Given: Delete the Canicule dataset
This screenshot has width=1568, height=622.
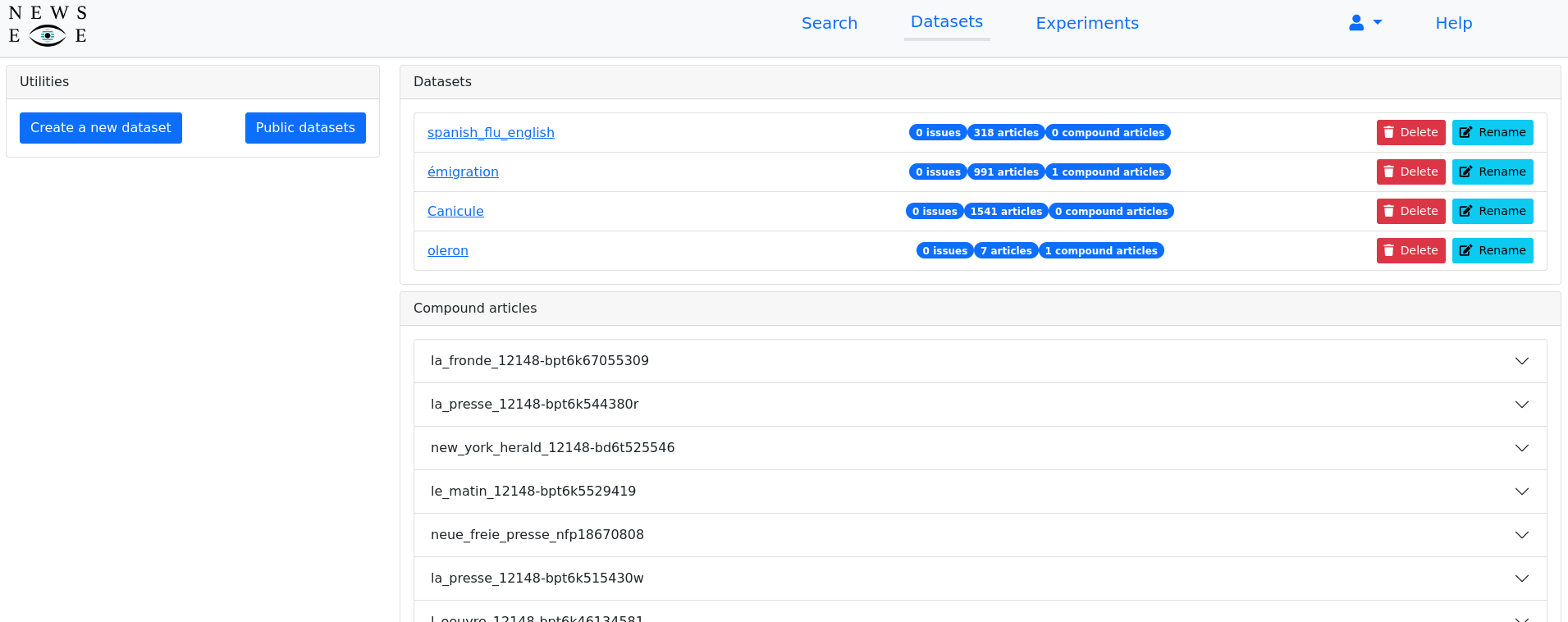Looking at the screenshot, I should coord(1410,211).
